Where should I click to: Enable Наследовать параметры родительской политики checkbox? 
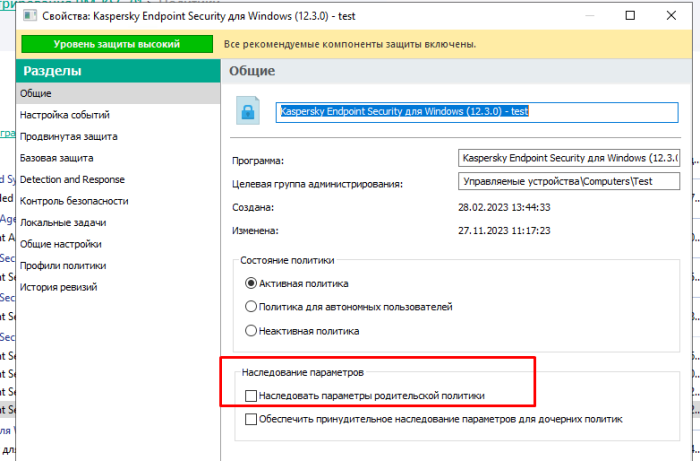click(x=251, y=396)
